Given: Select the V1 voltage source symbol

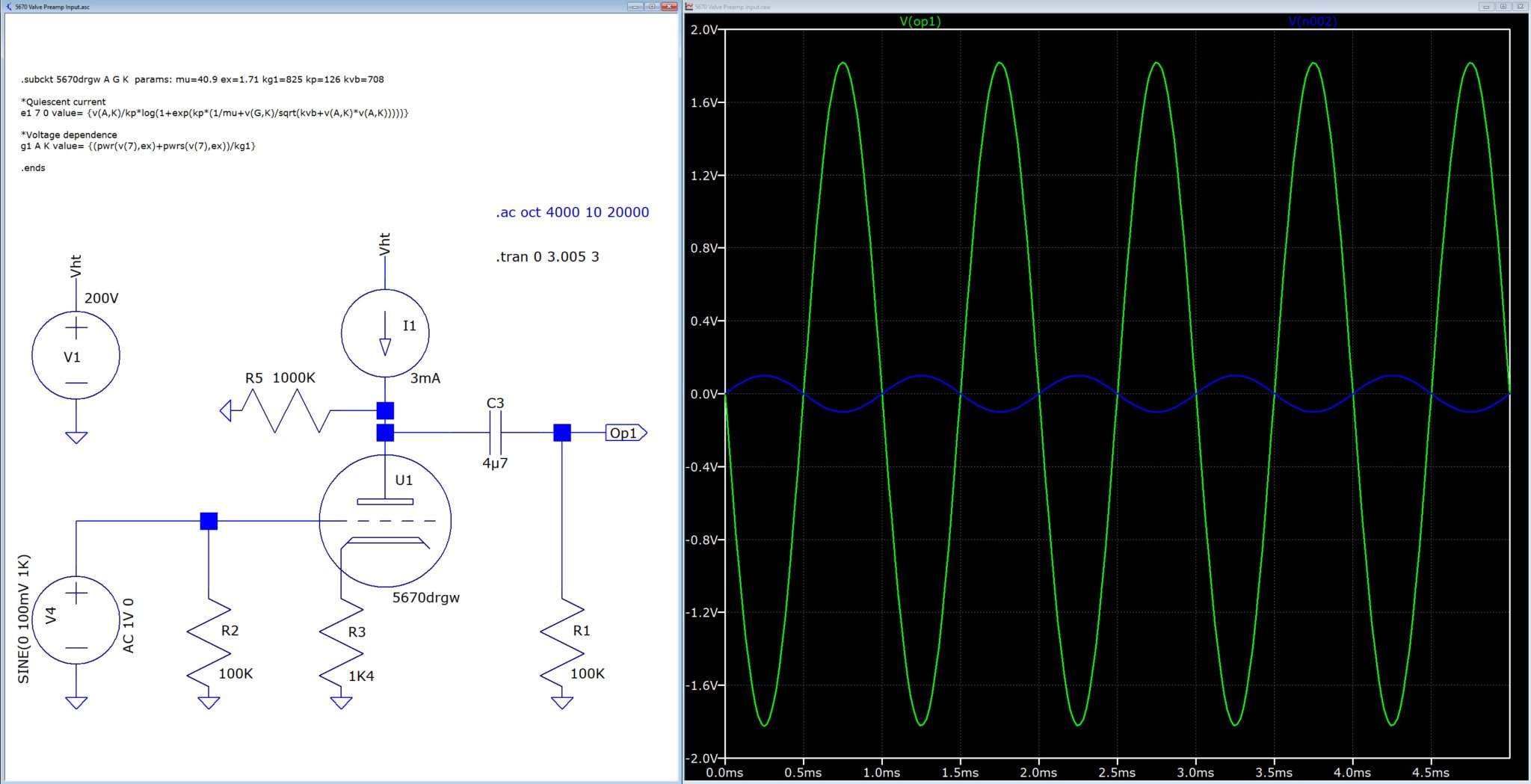Looking at the screenshot, I should 76,355.
